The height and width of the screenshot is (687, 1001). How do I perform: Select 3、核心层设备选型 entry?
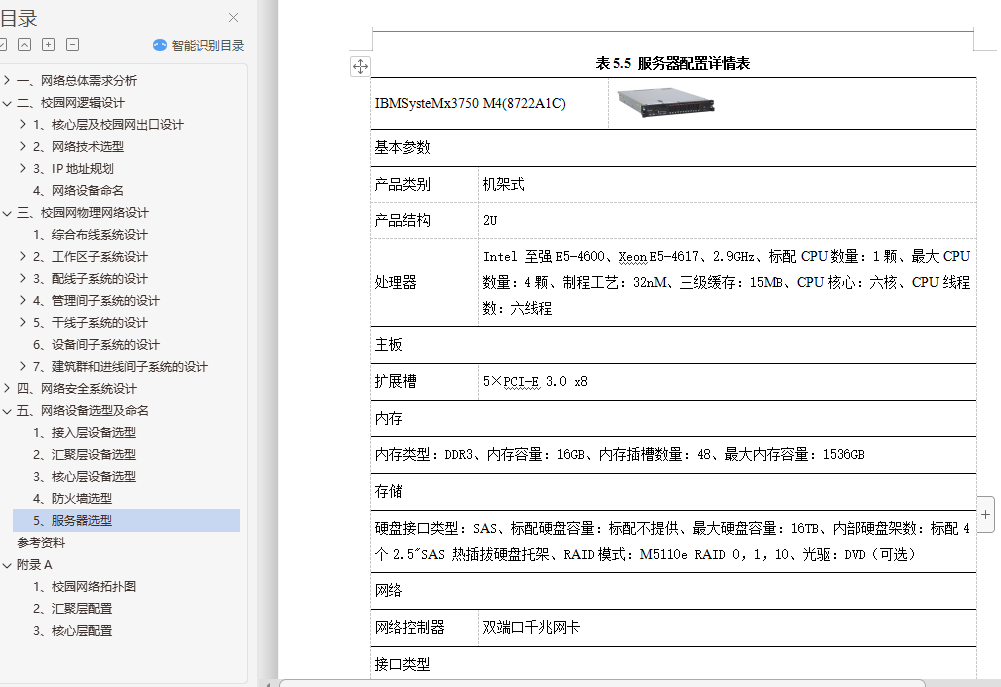tap(84, 476)
